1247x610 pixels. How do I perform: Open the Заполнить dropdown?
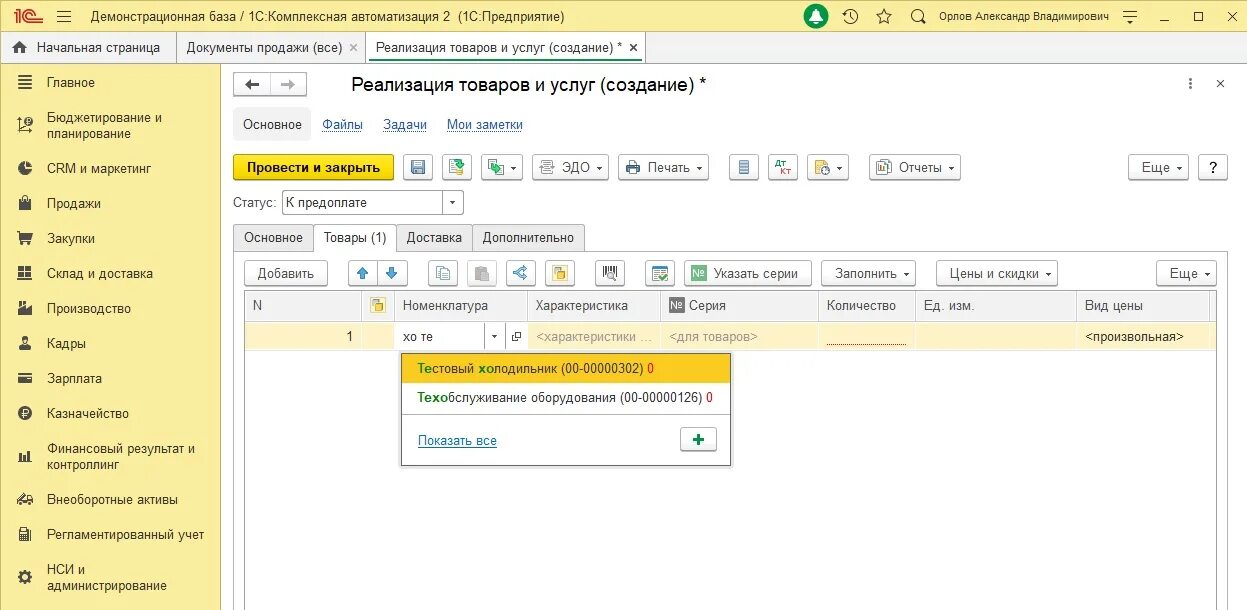point(869,273)
